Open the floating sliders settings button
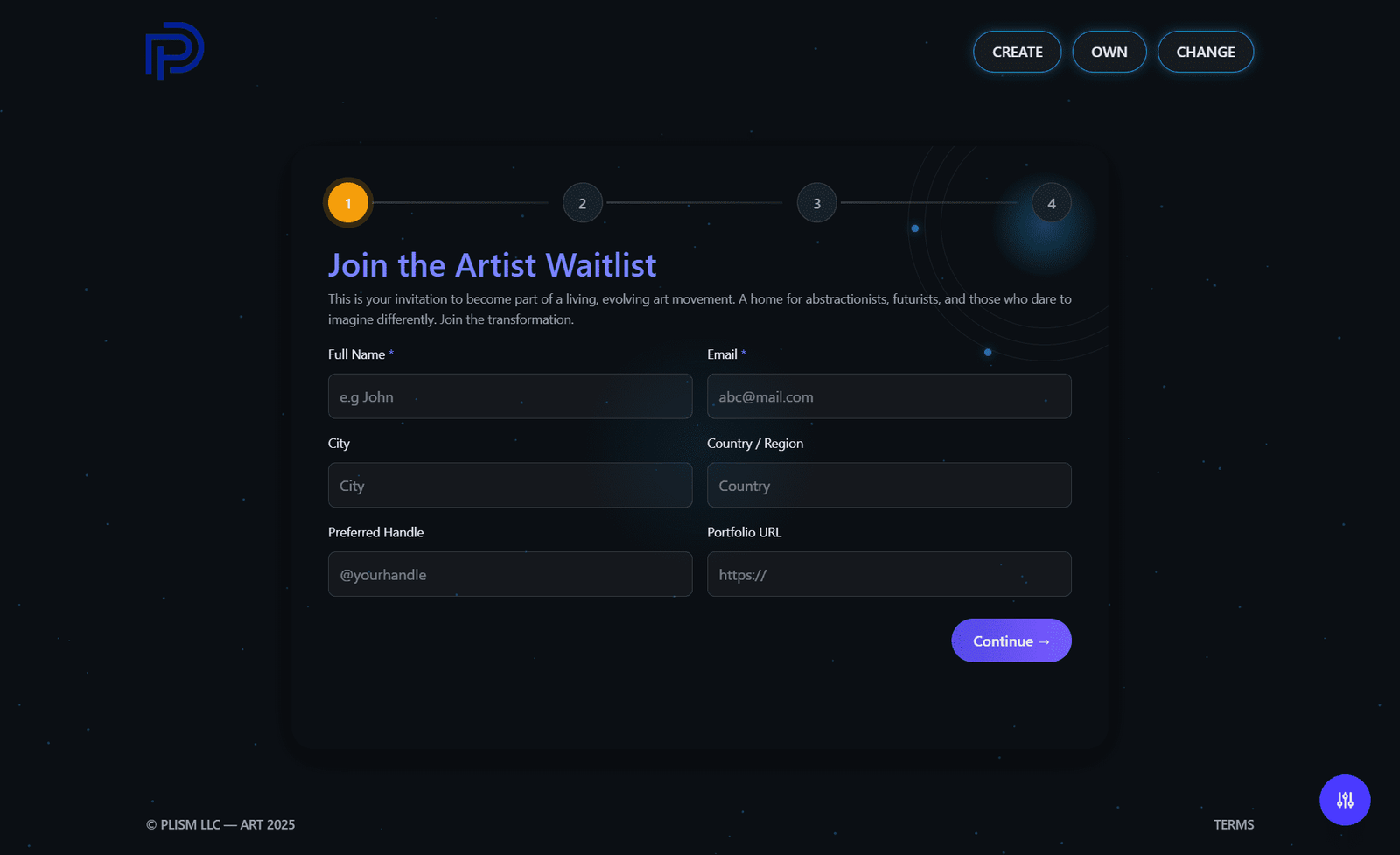The height and width of the screenshot is (855, 1400). (1345, 800)
